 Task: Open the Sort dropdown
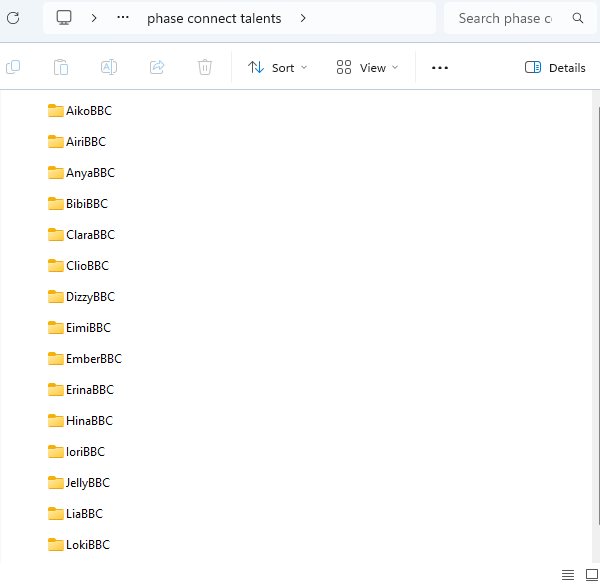tap(277, 68)
